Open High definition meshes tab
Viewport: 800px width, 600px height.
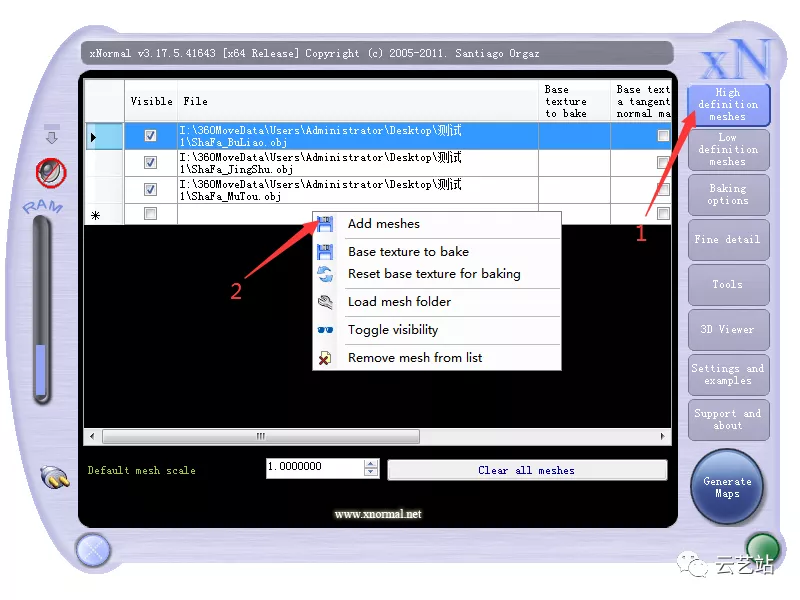pyautogui.click(x=728, y=105)
